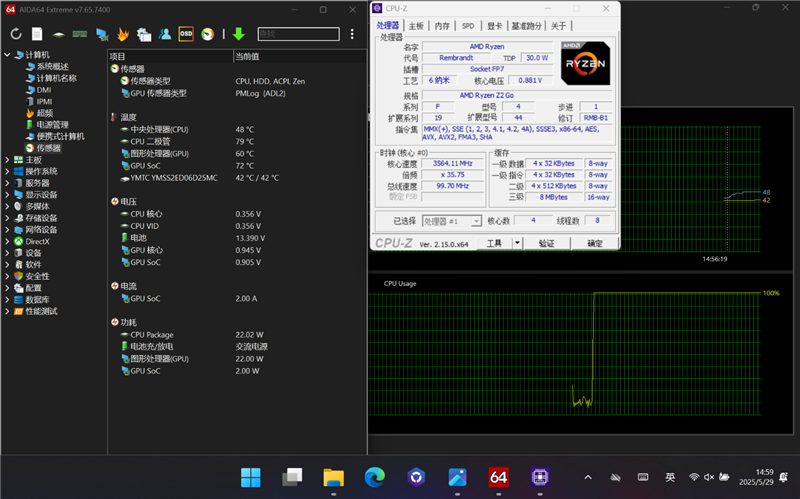This screenshot has width=800, height=499.
Task: Click the CPU-Z 确定 button
Action: (x=594, y=243)
